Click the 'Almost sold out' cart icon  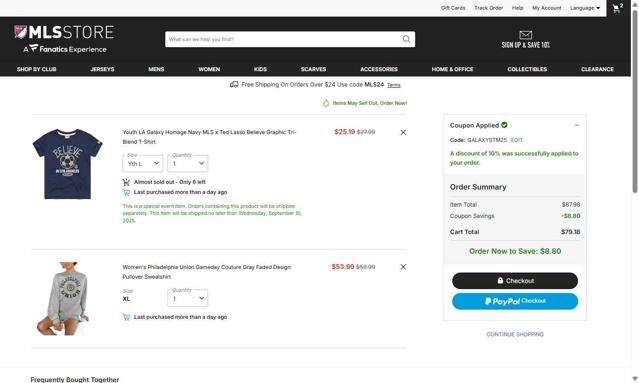pos(126,182)
